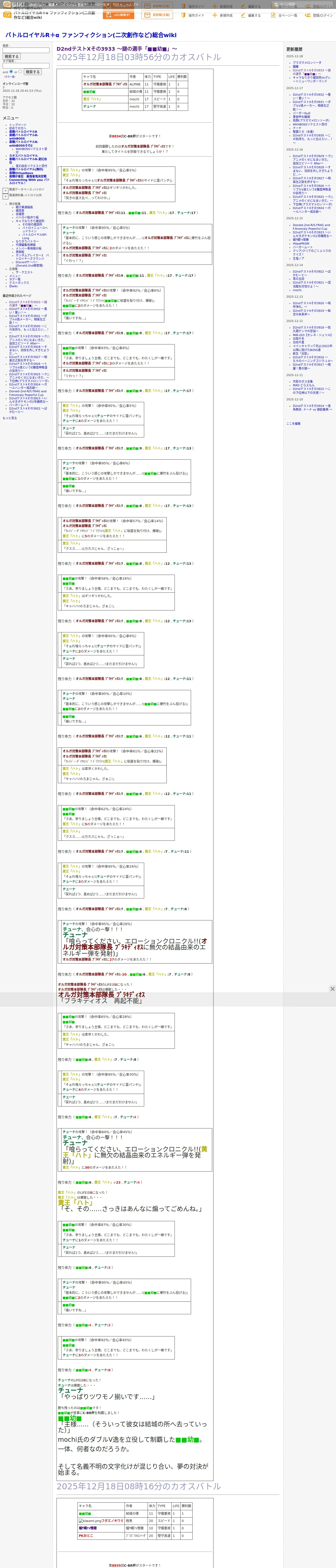Open mochi link in update history
This screenshot has width=336, height=1568.
pyautogui.click(x=297, y=290)
